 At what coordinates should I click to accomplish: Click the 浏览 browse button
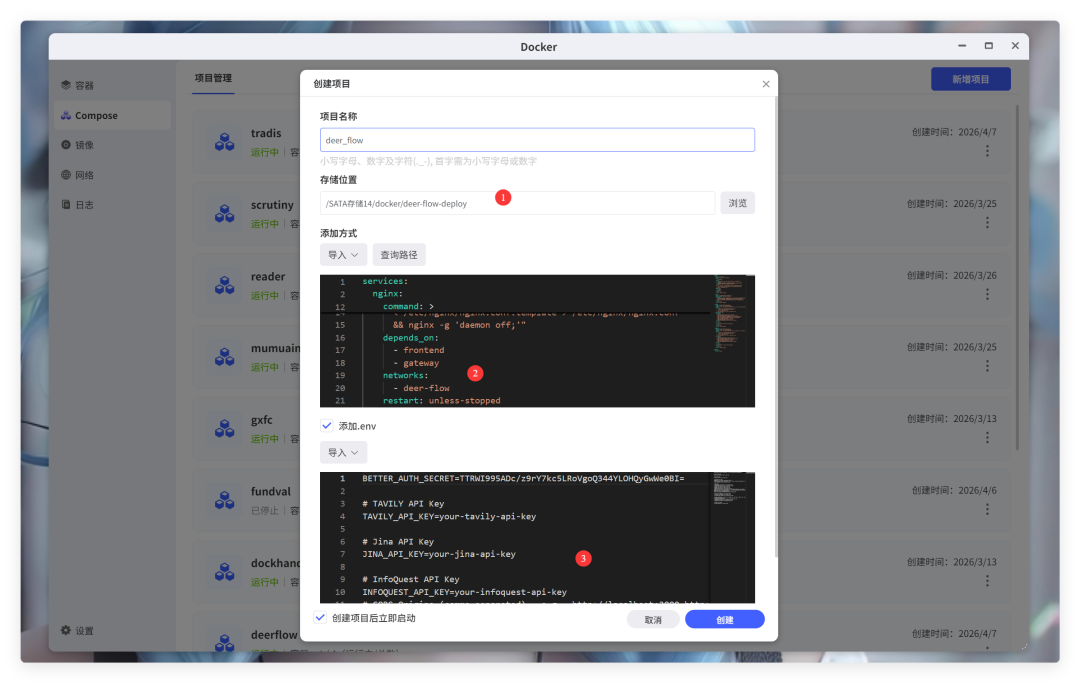click(738, 203)
